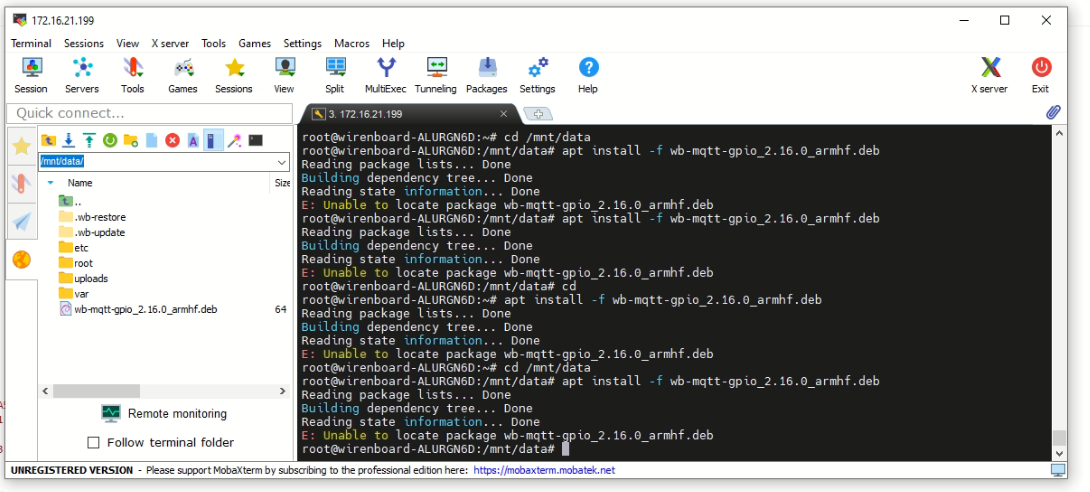Image resolution: width=1090 pixels, height=492 pixels.
Task: Click the monitor icon in the status bar
Action: click(x=1058, y=470)
